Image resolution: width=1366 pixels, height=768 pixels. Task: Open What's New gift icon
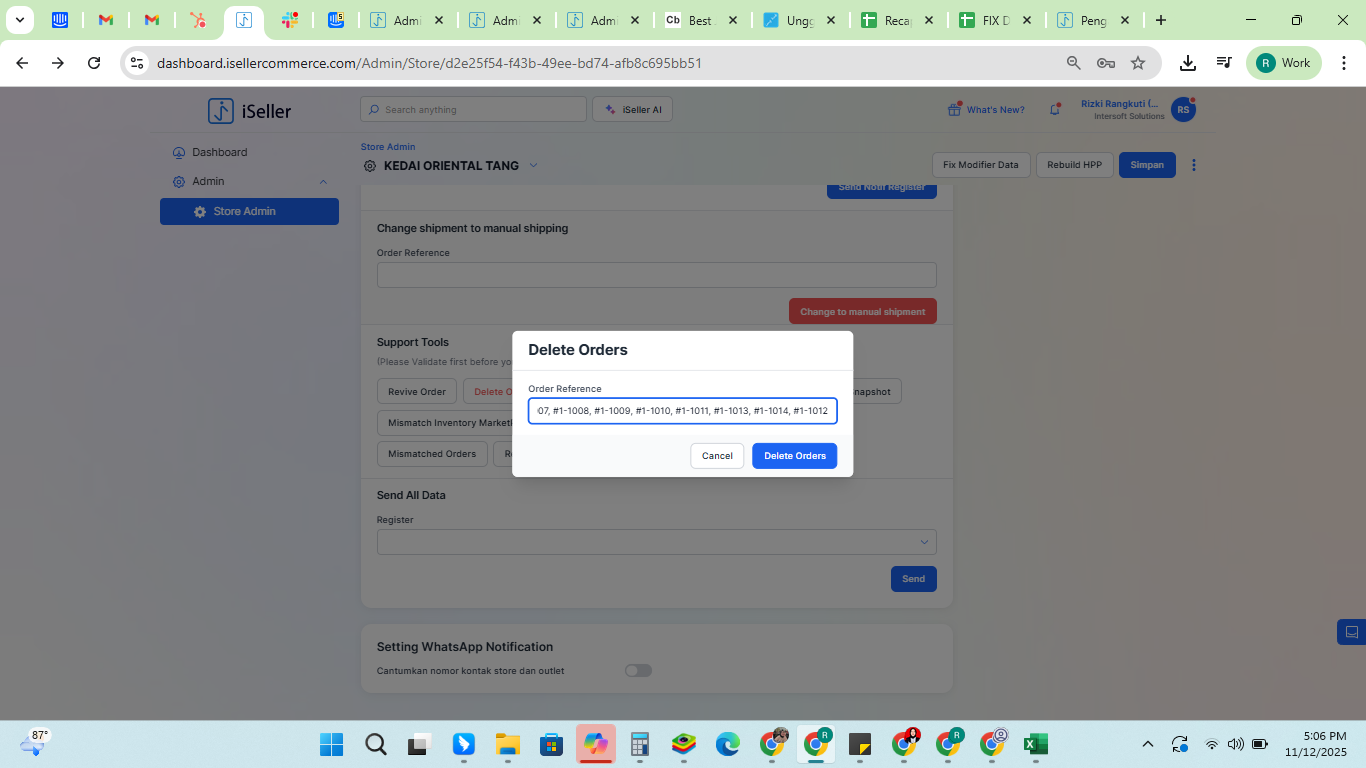(954, 110)
